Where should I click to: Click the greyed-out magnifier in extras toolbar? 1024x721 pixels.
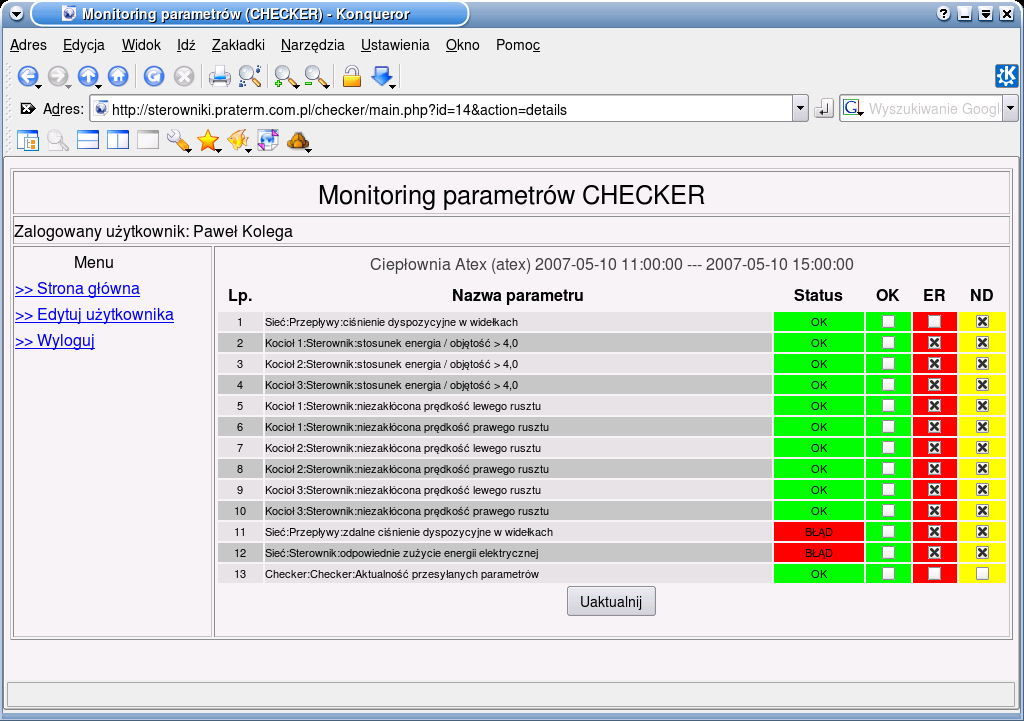coord(58,140)
